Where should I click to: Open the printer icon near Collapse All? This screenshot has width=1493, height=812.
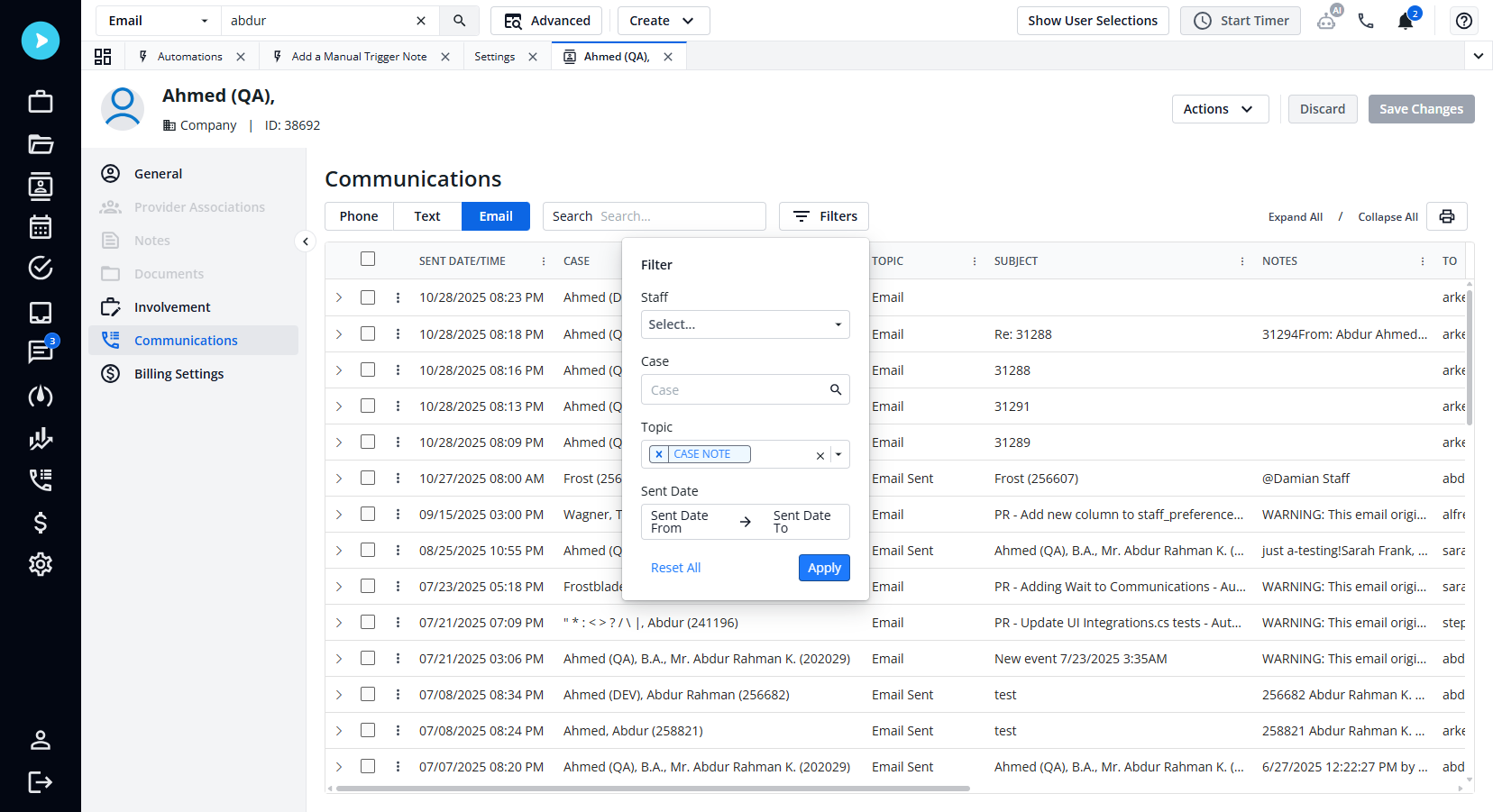point(1446,216)
